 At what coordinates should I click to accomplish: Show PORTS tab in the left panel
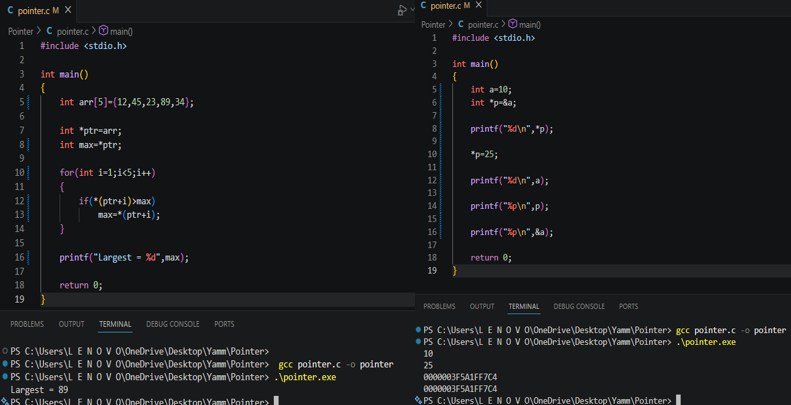(224, 324)
